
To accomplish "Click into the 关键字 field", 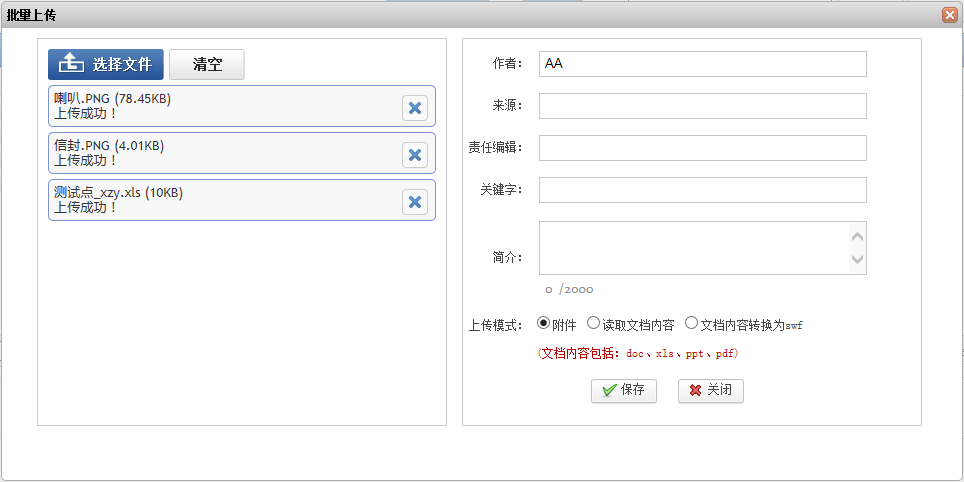I will [702, 190].
